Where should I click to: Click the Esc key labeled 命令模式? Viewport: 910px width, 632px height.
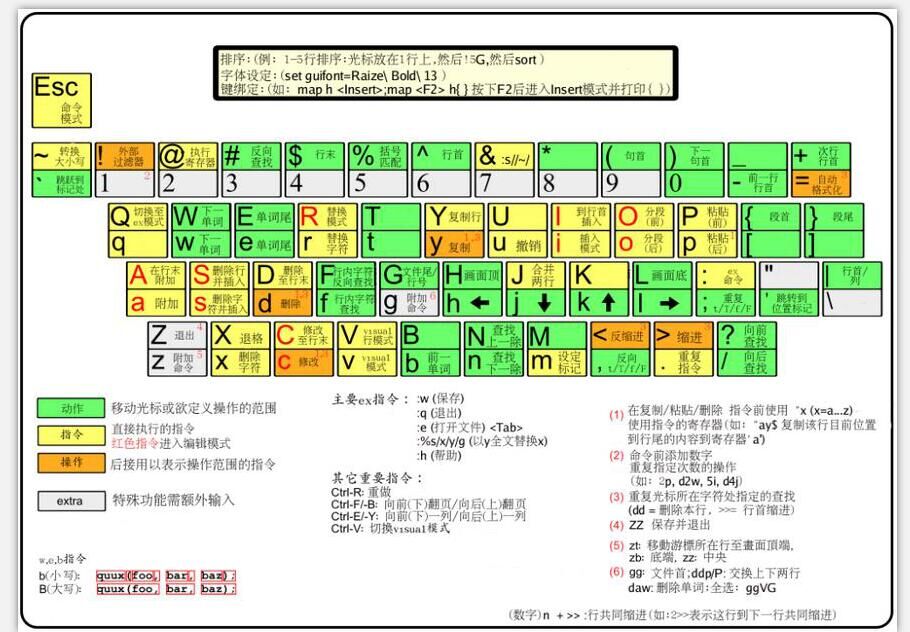tap(62, 100)
